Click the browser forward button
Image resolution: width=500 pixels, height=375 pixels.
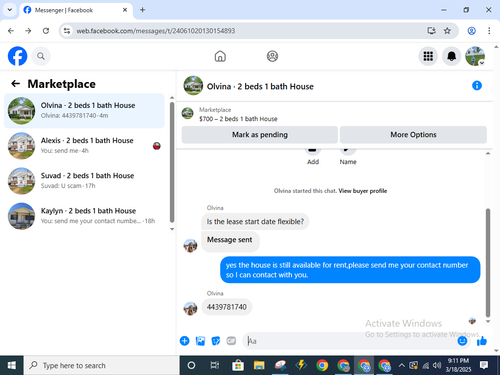(x=28, y=31)
